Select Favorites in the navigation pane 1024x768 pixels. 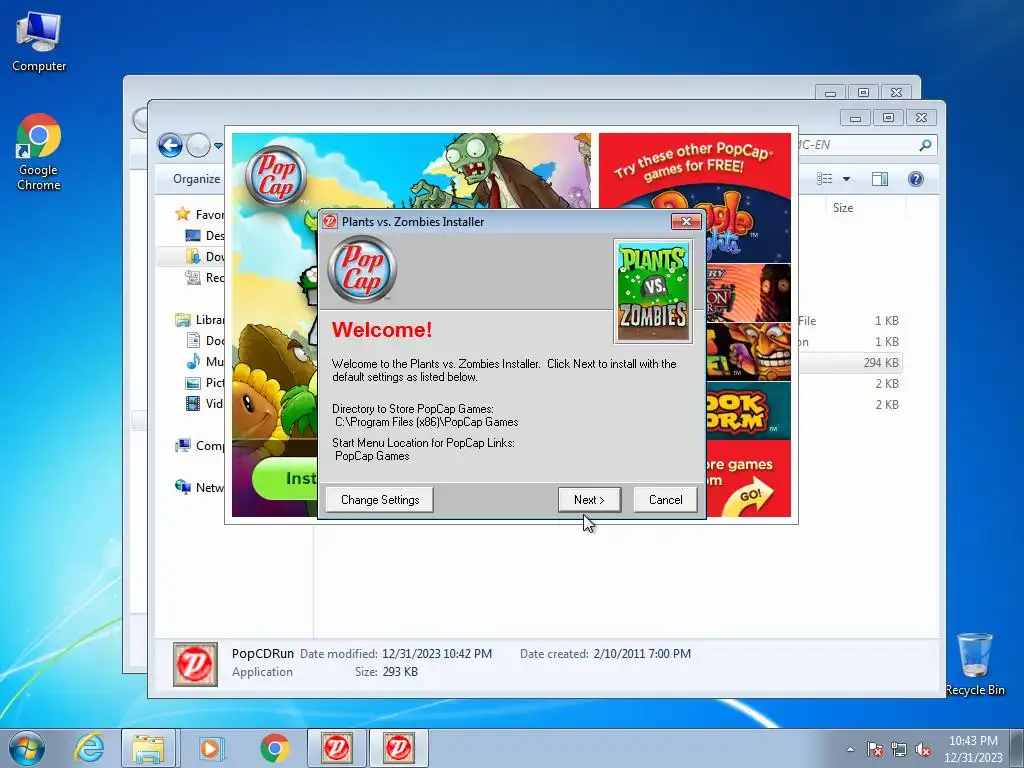point(199,214)
